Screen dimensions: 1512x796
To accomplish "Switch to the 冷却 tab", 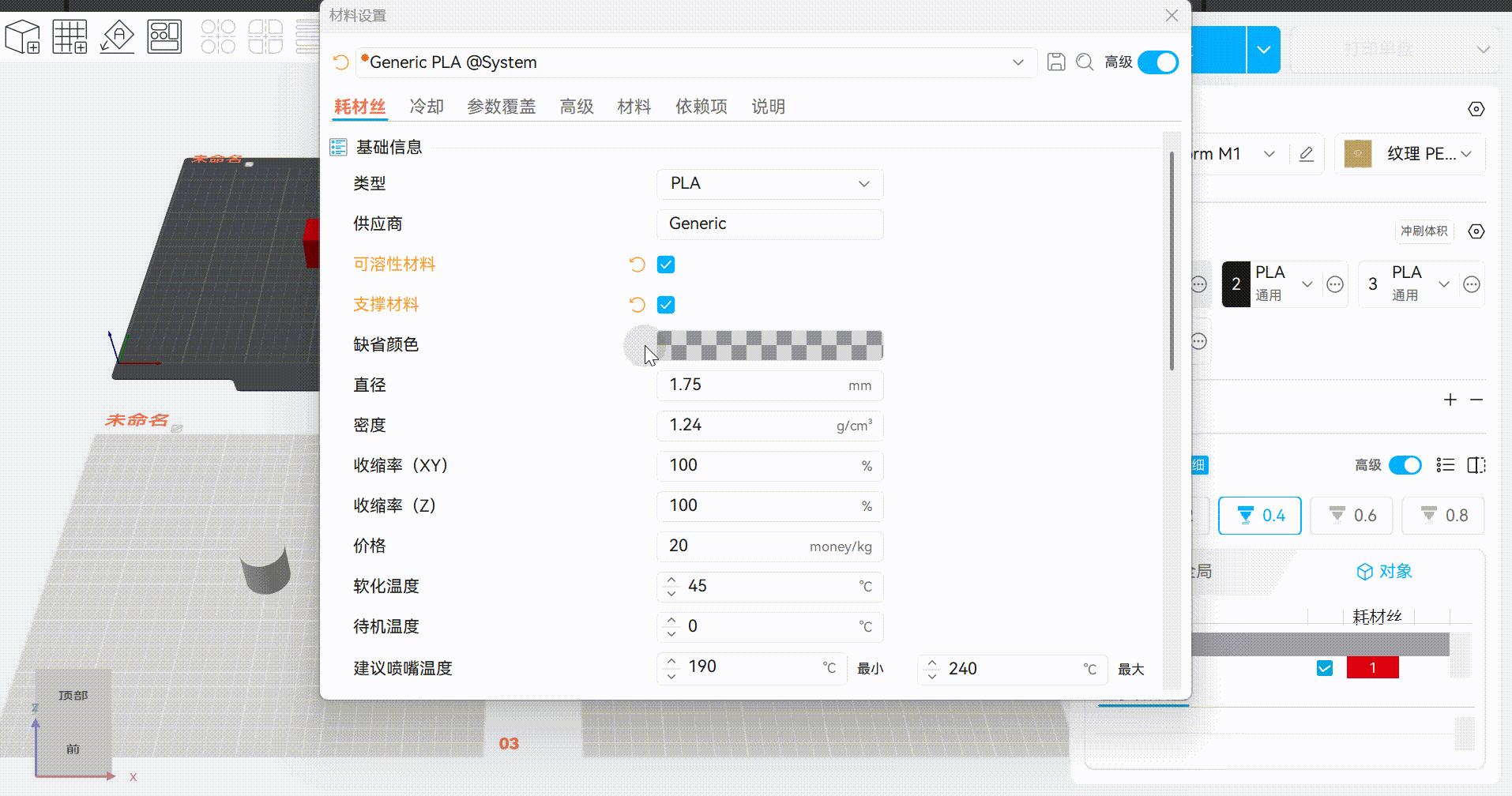I will (427, 107).
